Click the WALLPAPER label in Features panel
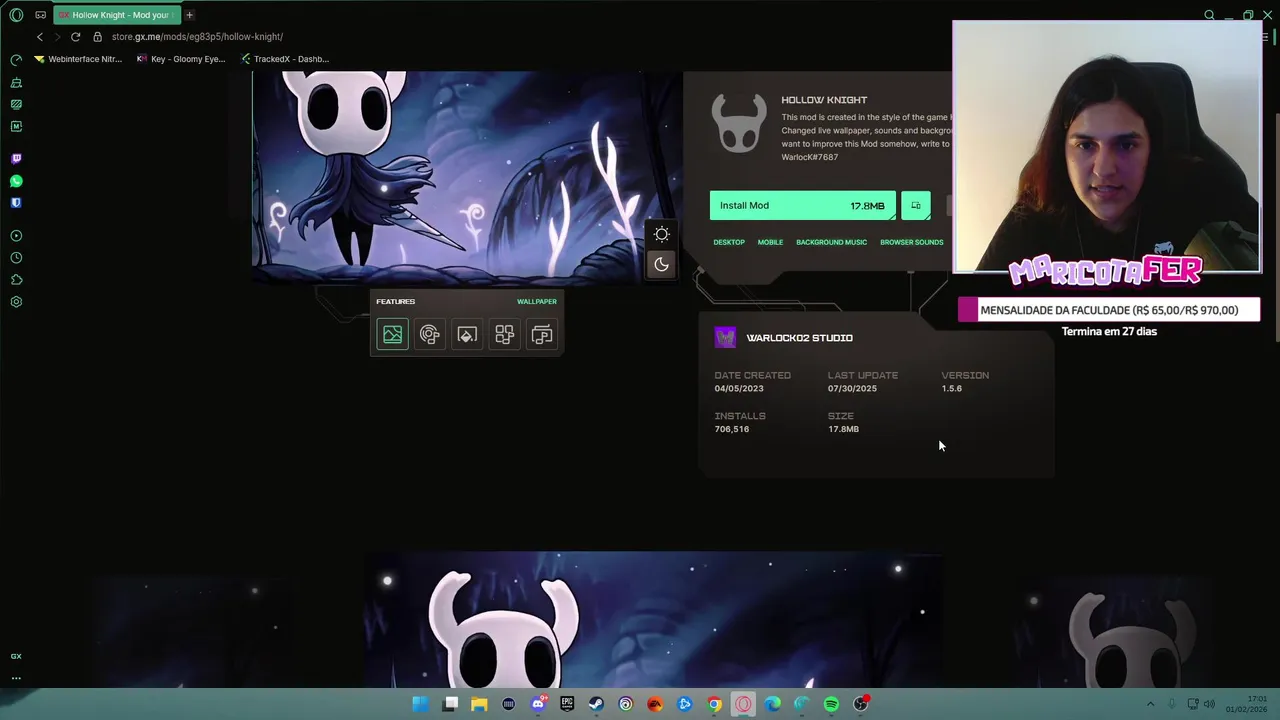This screenshot has width=1280, height=720. (537, 301)
